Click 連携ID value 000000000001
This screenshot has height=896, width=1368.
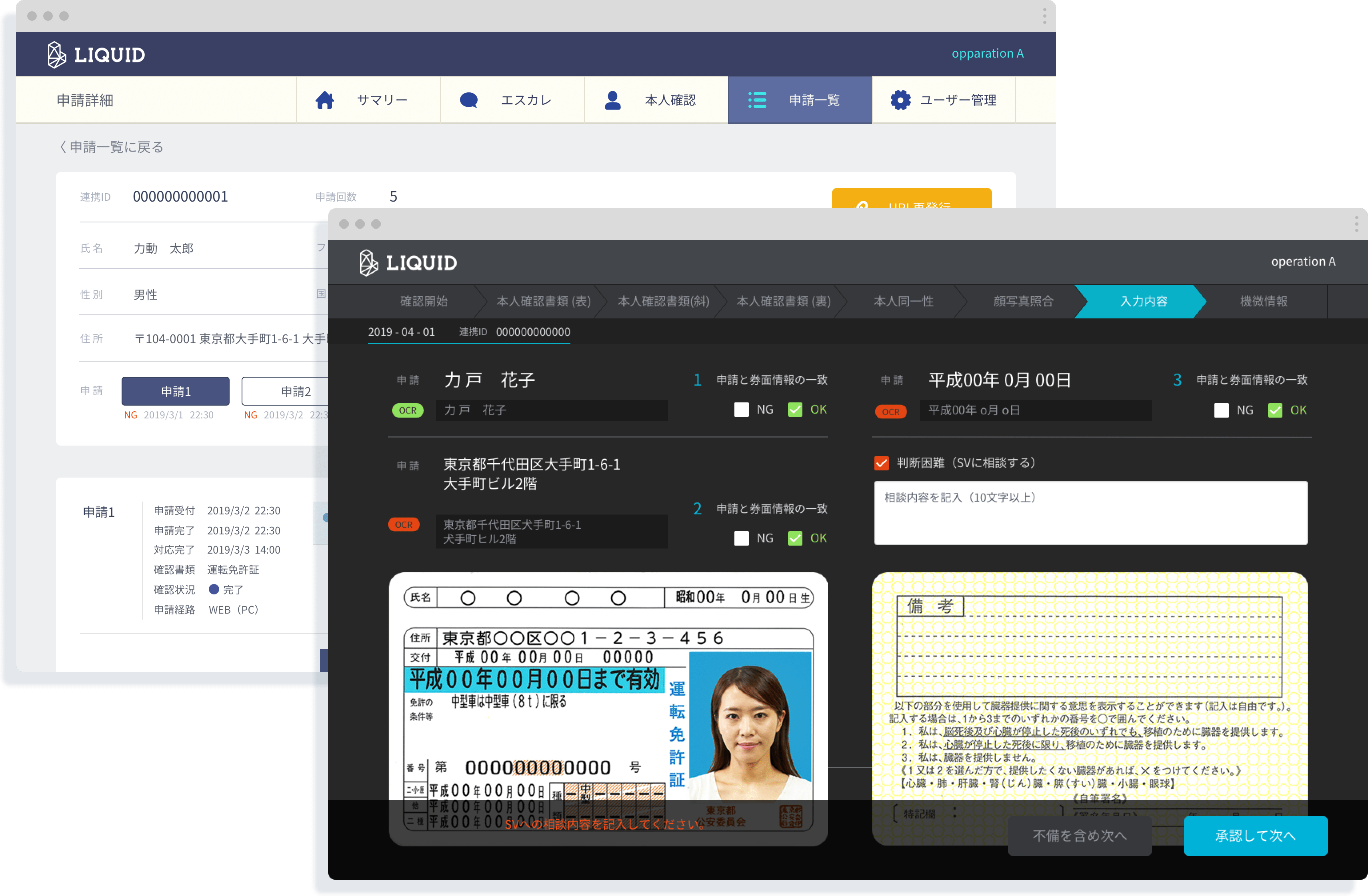pos(180,196)
